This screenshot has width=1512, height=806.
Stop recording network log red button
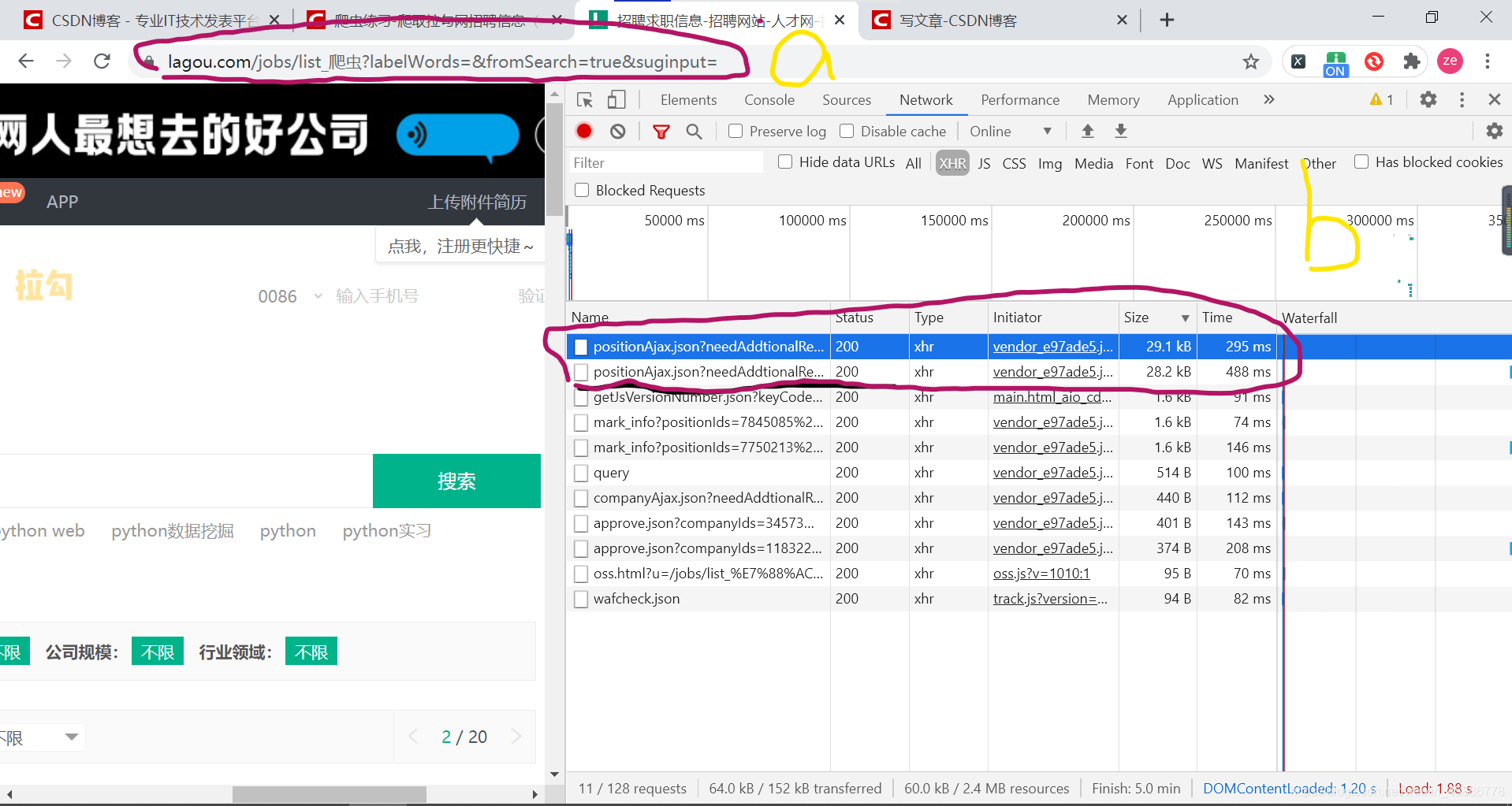coord(584,132)
